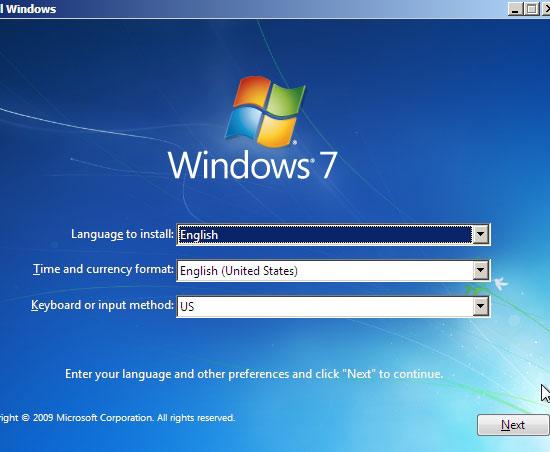
Task: Click the 2009 Microsoft Corporation copyright text
Action: [x=117, y=418]
